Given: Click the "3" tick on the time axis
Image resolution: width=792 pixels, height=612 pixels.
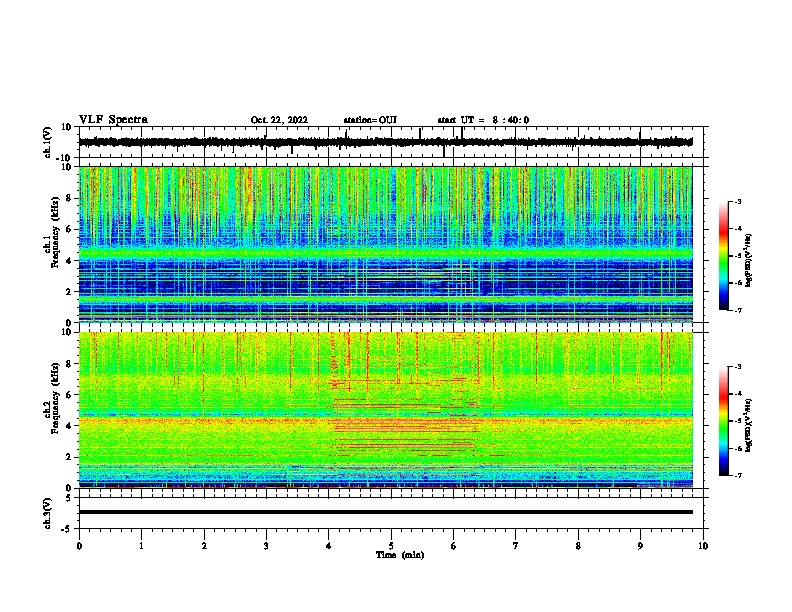Looking at the screenshot, I should tap(266, 546).
